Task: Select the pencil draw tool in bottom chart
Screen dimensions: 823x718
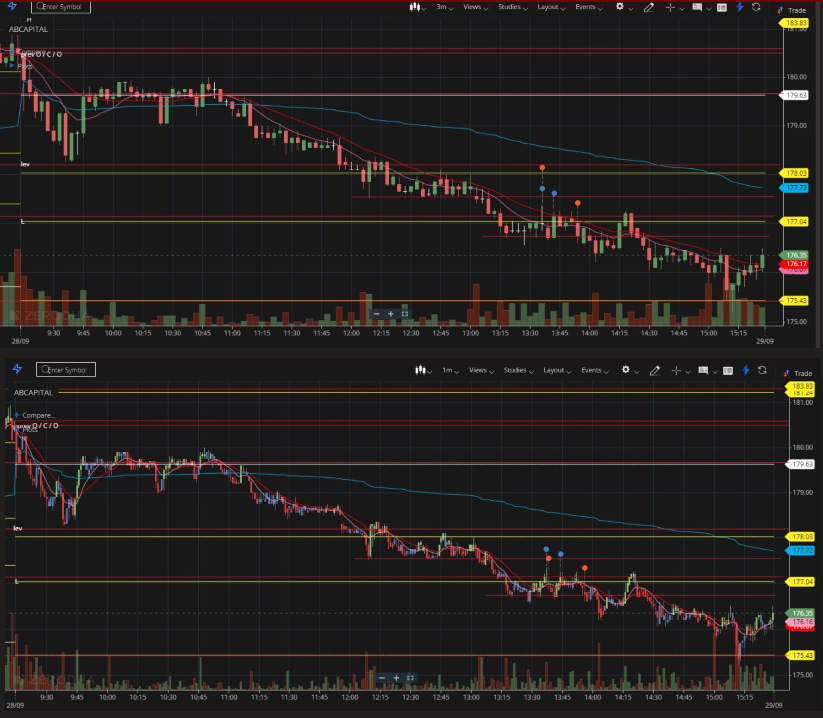Action: (x=655, y=371)
